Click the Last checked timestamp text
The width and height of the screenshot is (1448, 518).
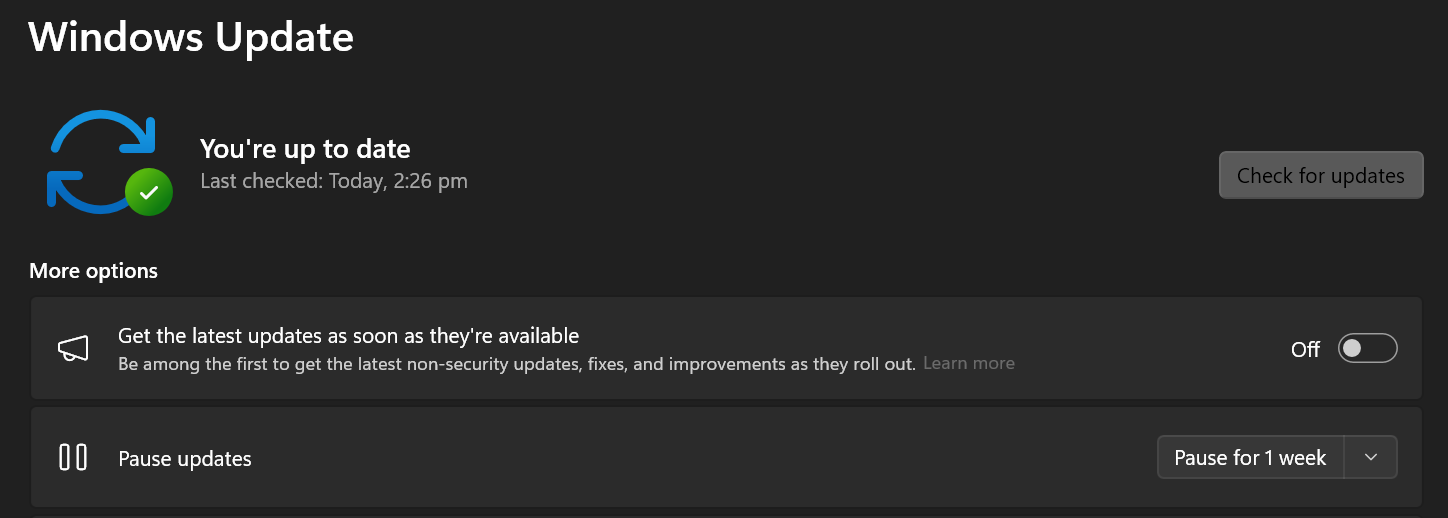coord(334,181)
